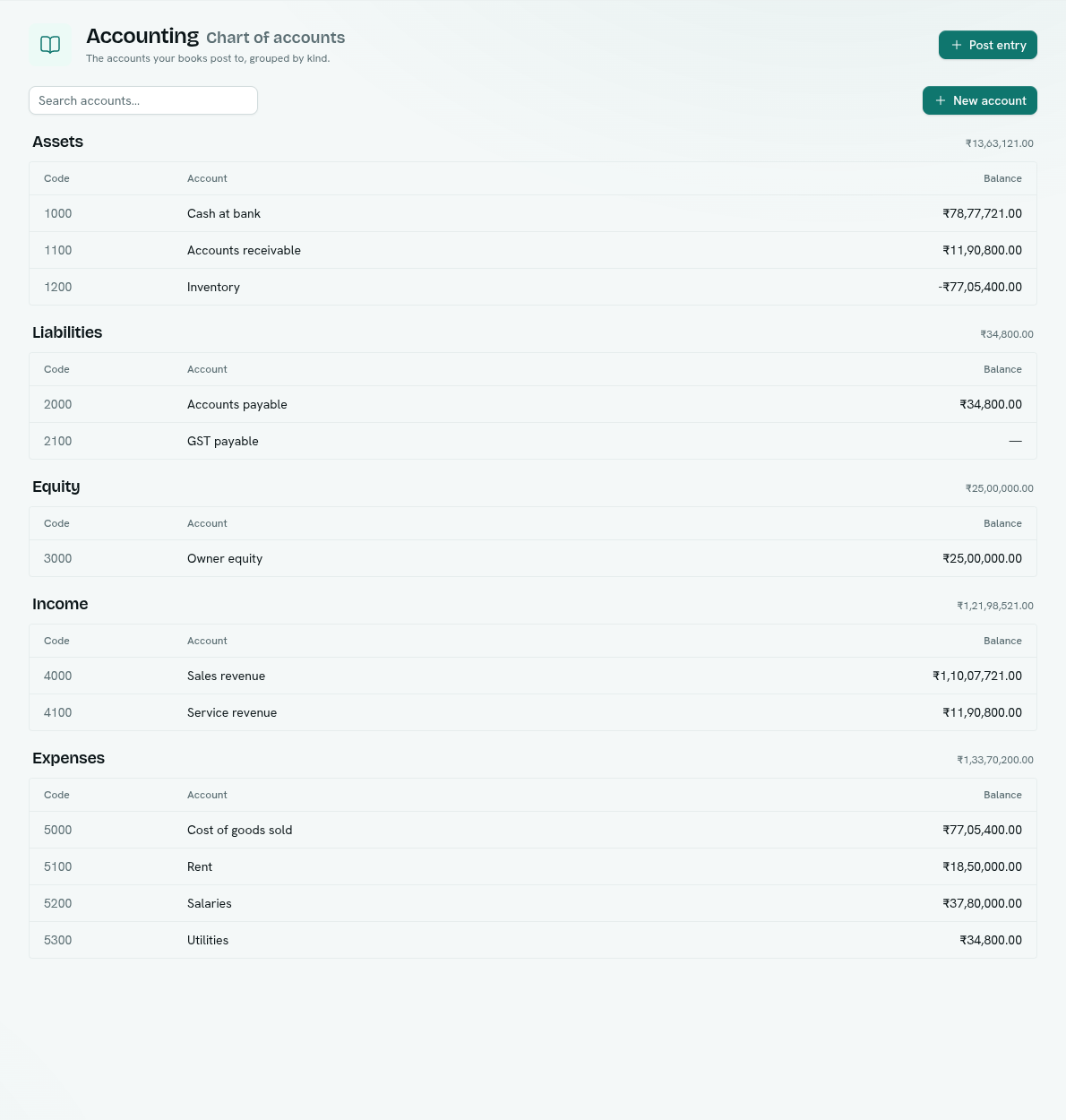
Task: Click account code 5300
Action: pos(57,940)
